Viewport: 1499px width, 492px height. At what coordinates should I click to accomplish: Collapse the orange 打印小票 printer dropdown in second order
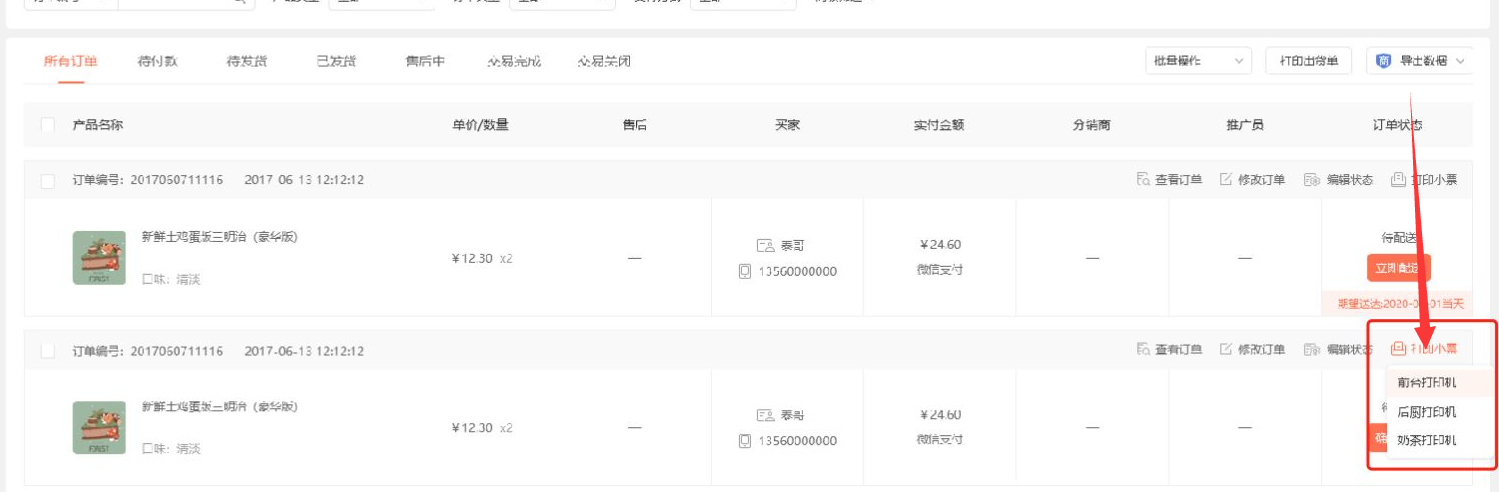pyautogui.click(x=1423, y=349)
